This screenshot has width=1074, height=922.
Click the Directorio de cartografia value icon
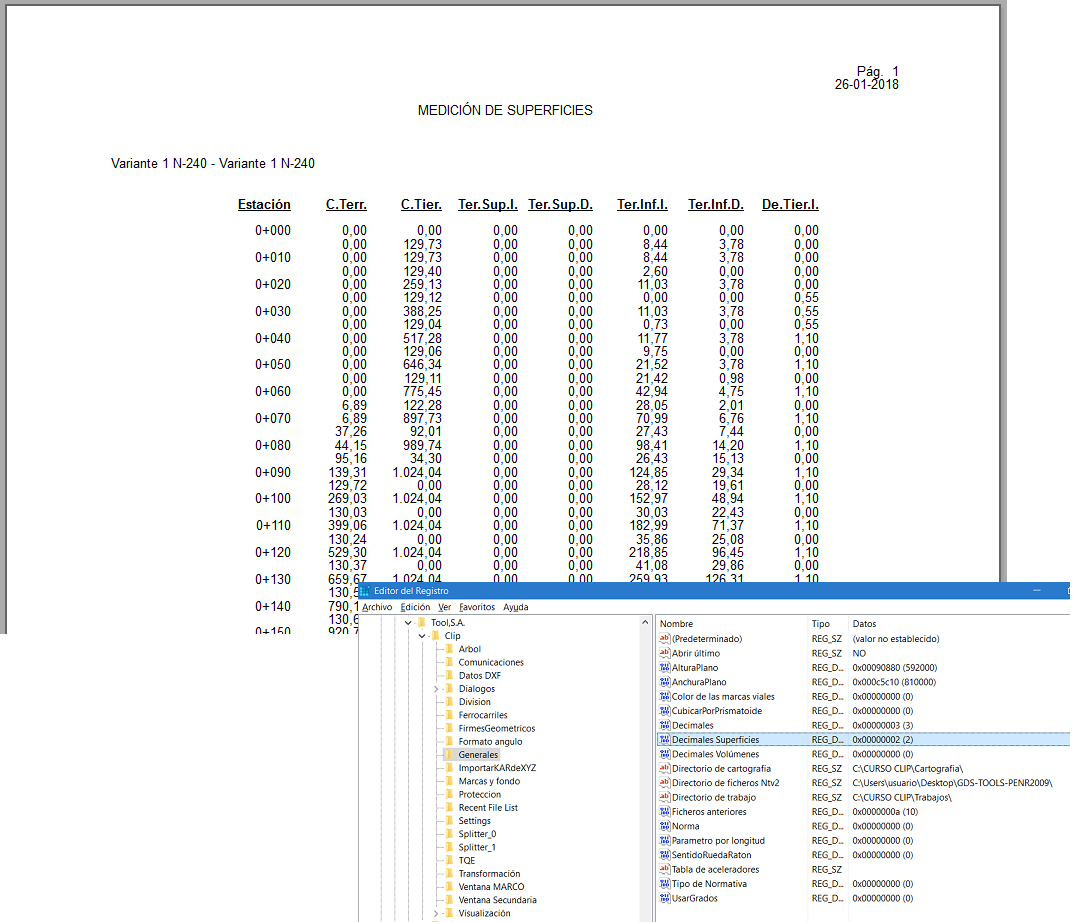(x=664, y=769)
